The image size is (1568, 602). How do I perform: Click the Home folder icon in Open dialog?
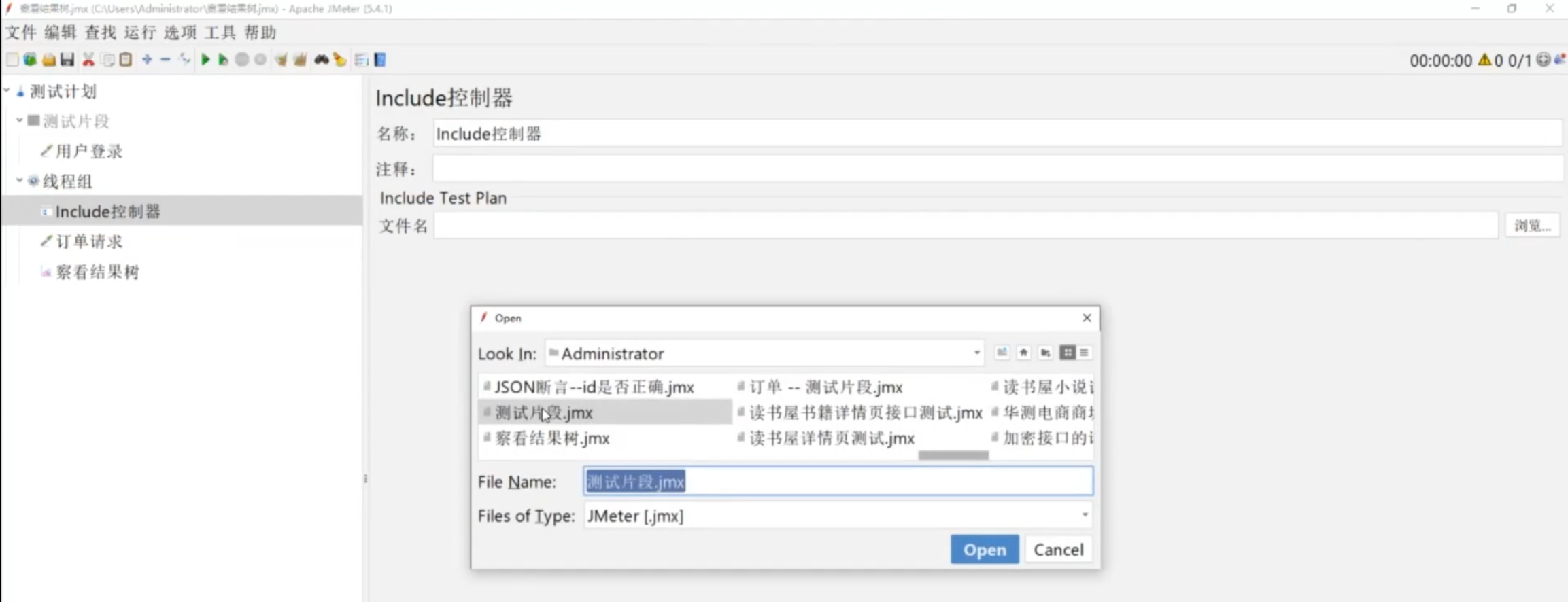click(1023, 353)
